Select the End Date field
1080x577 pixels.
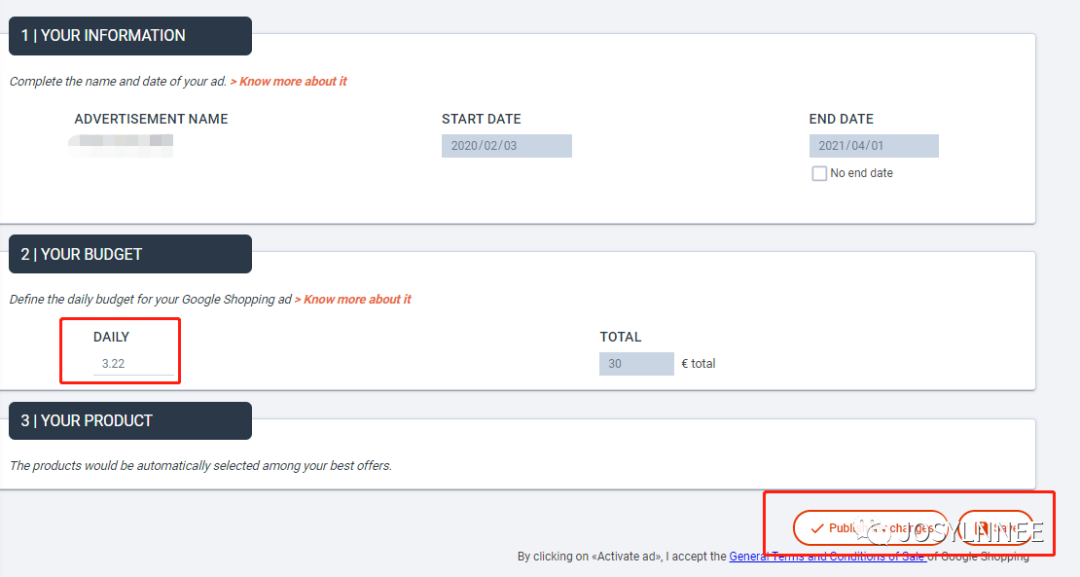pos(873,146)
